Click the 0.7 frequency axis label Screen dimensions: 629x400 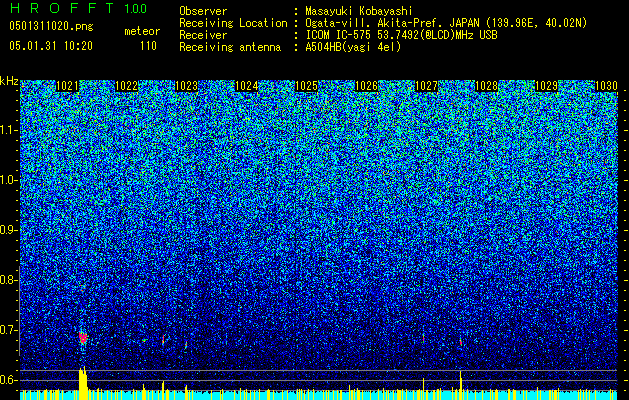[8, 330]
